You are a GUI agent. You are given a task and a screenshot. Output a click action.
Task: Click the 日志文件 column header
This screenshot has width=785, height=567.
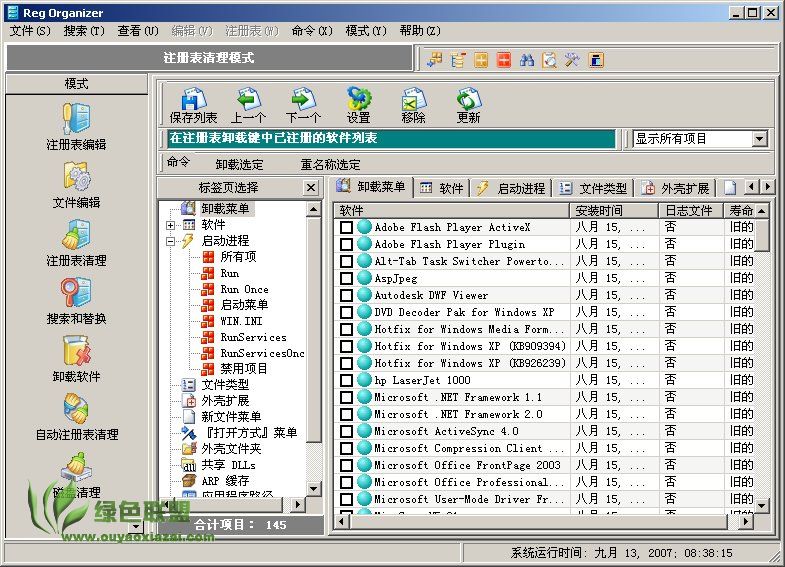691,211
